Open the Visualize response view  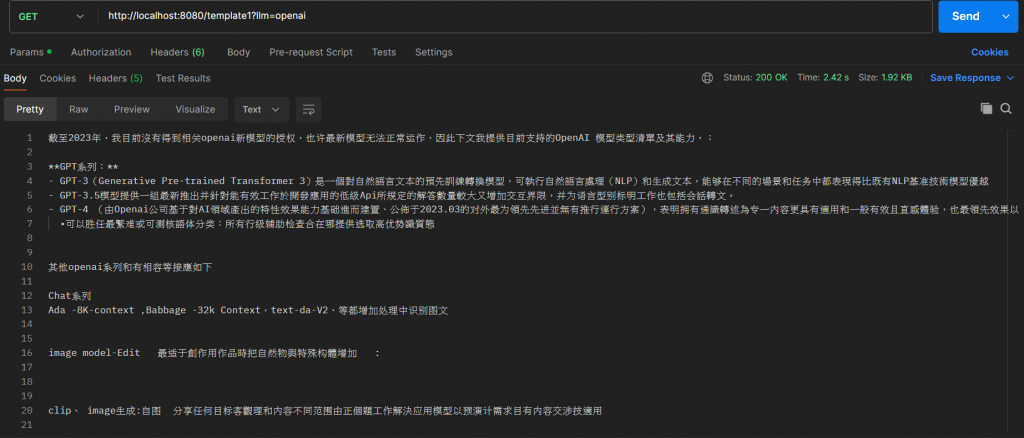(195, 109)
